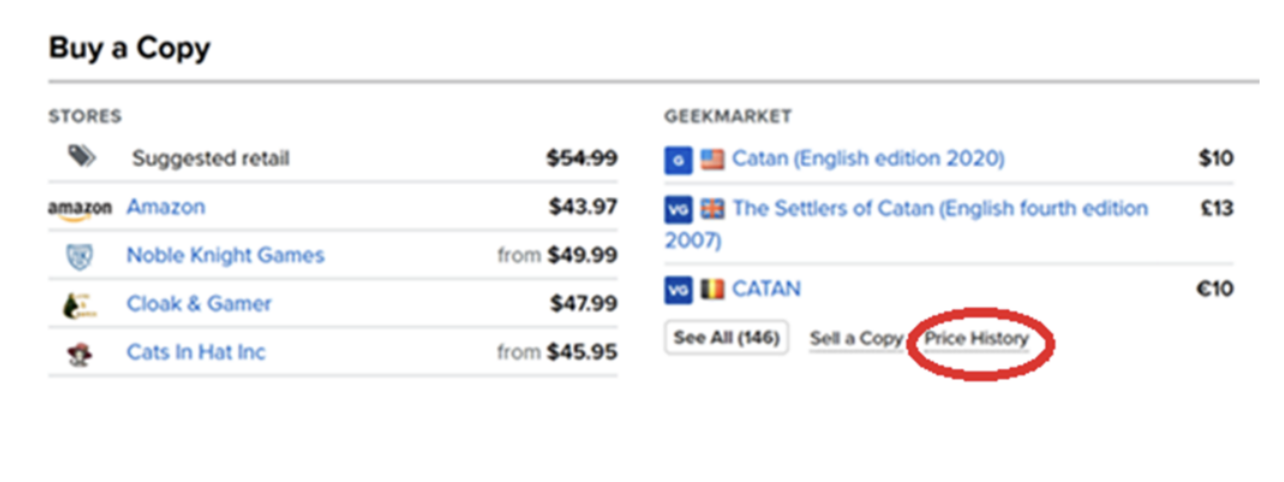The height and width of the screenshot is (482, 1284).
Task: Click the Noble Knight Games shield logo
Action: click(79, 256)
